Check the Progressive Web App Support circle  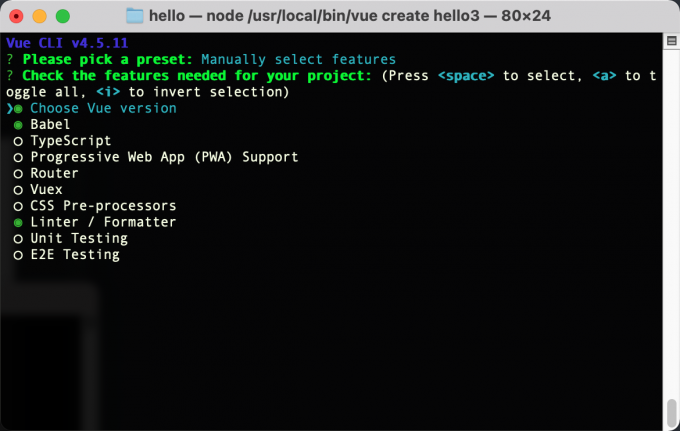pyautogui.click(x=18, y=158)
